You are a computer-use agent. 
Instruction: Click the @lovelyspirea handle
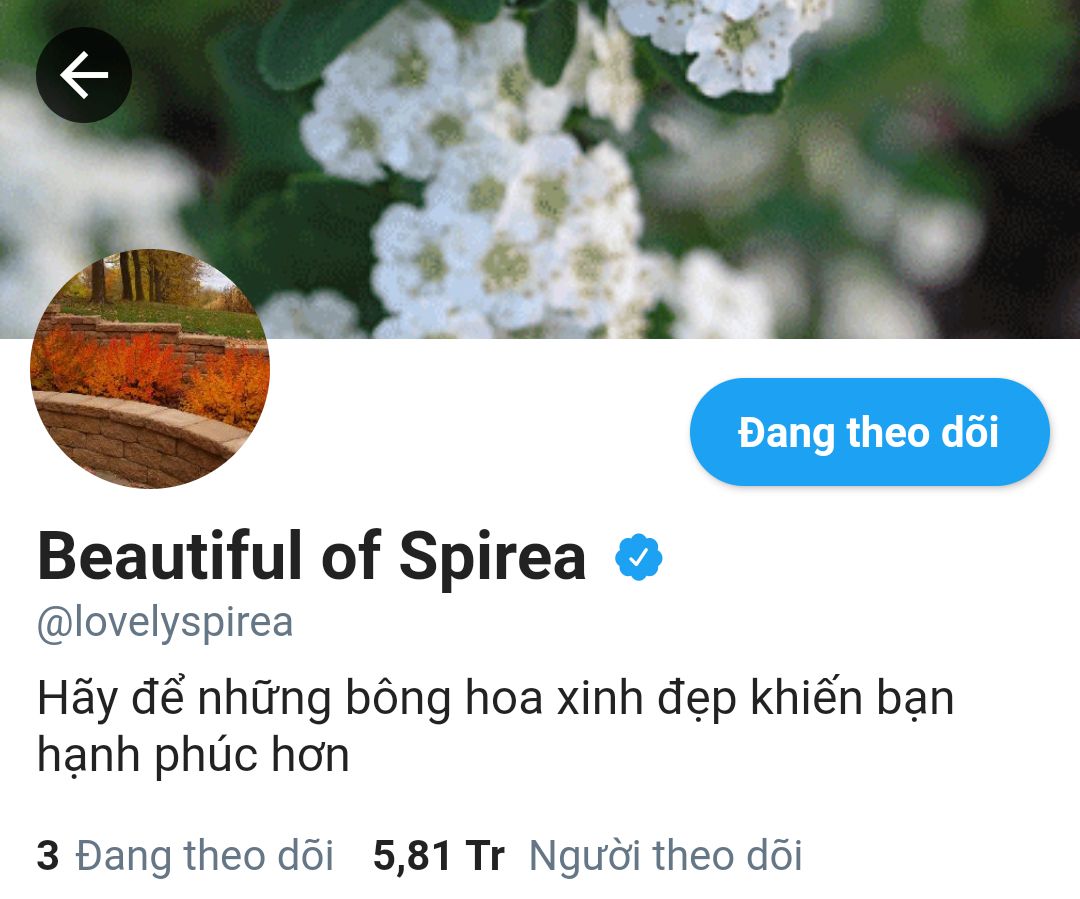point(165,623)
